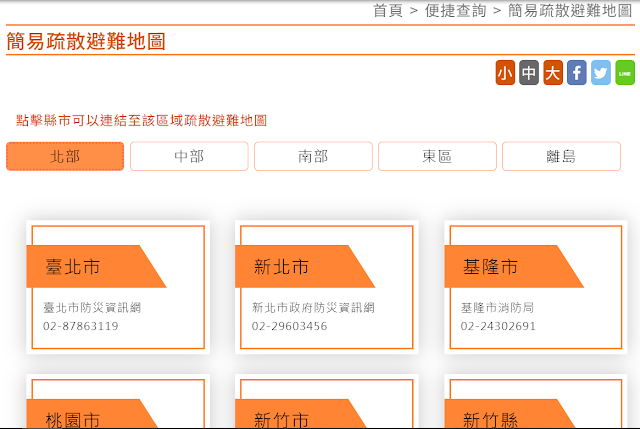Click 基隆市消防局 text
The image size is (640, 429).
498,308
